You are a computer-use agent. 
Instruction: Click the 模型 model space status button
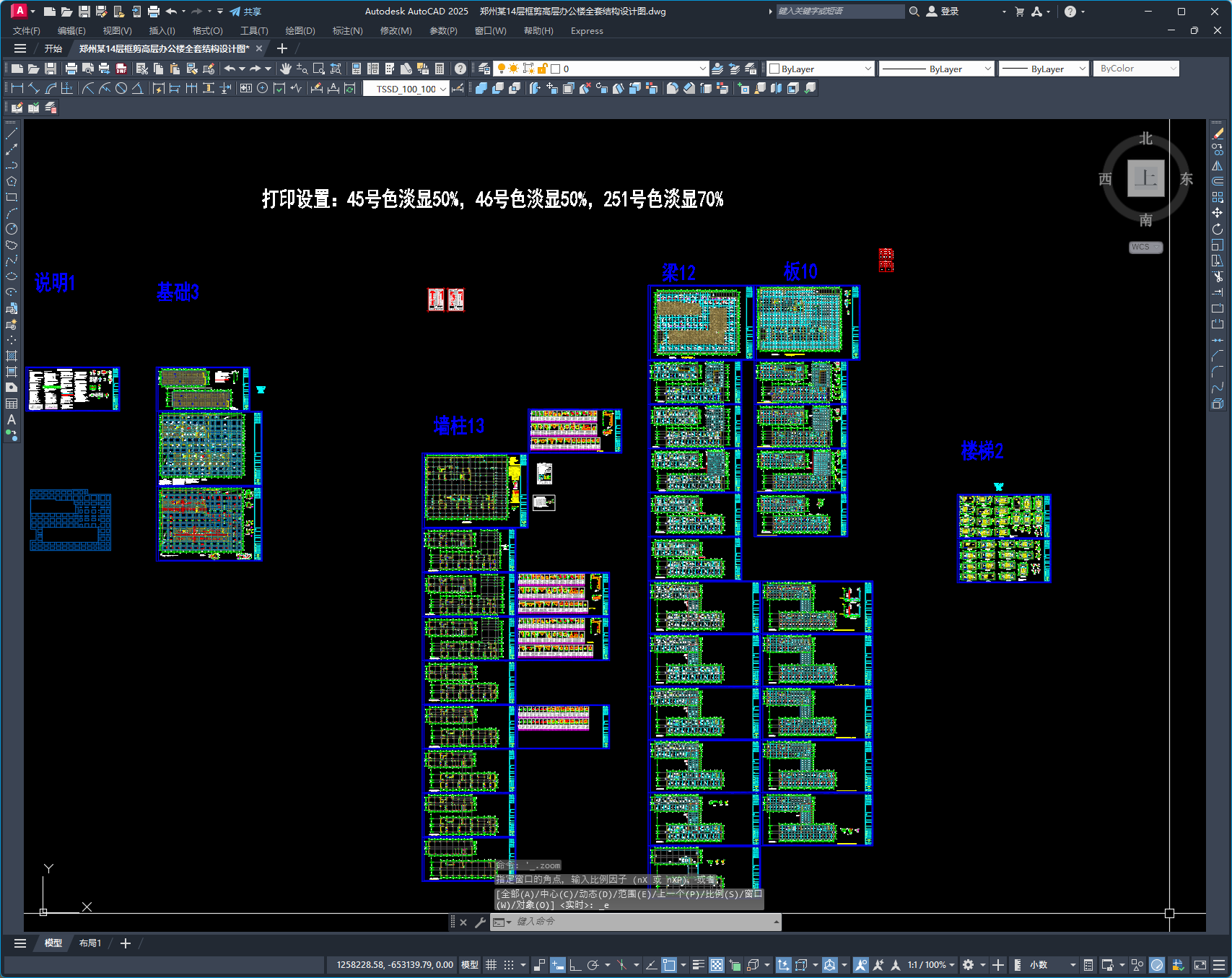(470, 965)
